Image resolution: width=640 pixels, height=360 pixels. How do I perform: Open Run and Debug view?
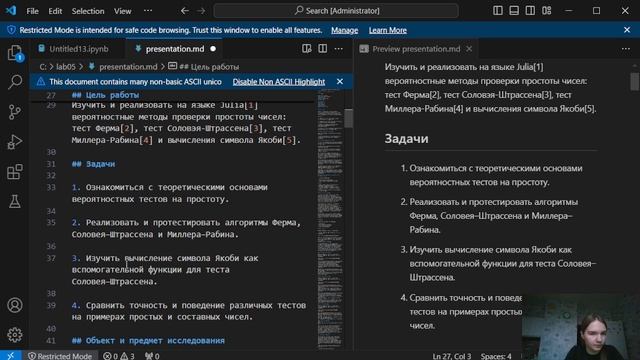tap(15, 142)
